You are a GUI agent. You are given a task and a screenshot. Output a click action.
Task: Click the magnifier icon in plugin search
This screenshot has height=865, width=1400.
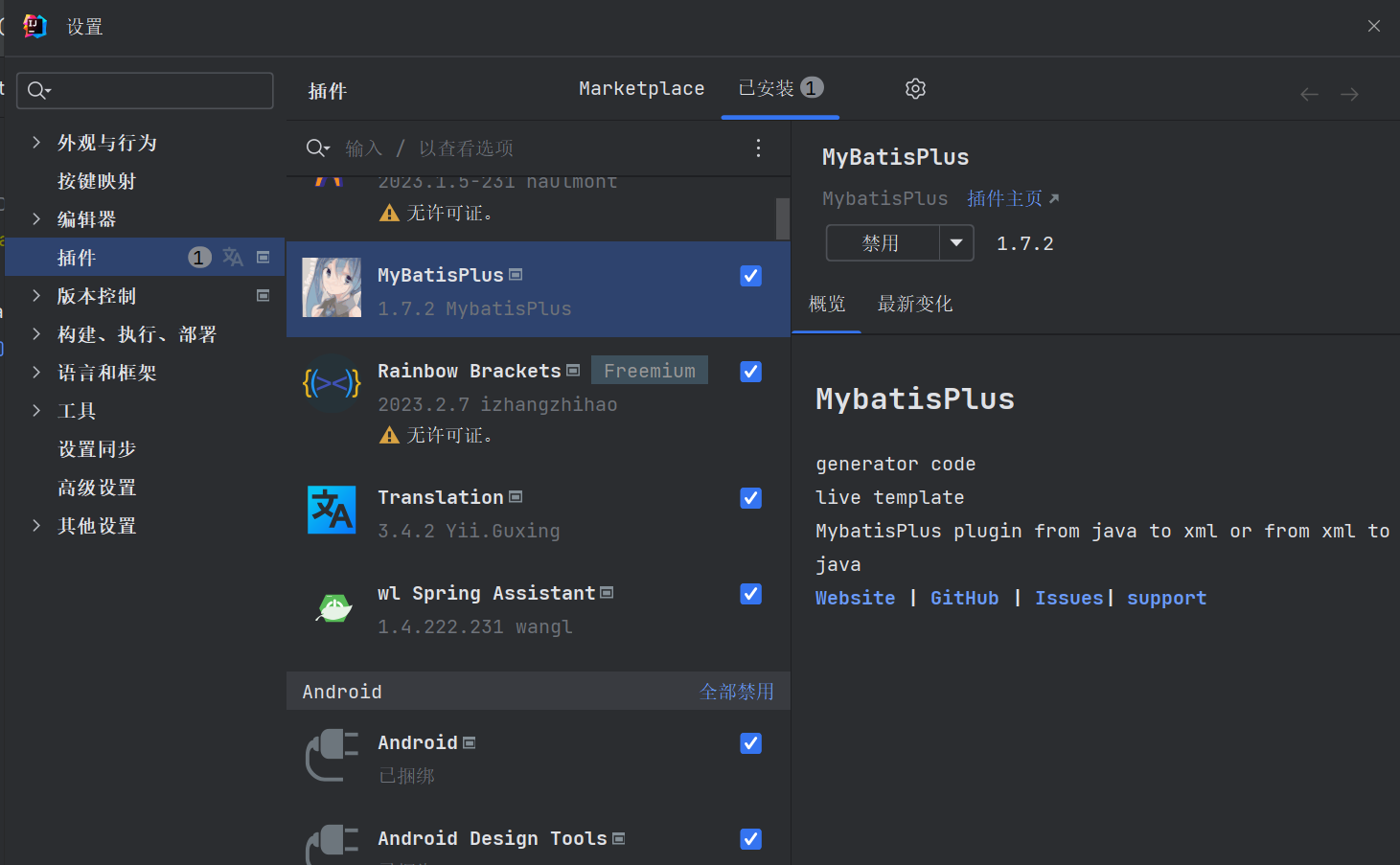point(317,148)
